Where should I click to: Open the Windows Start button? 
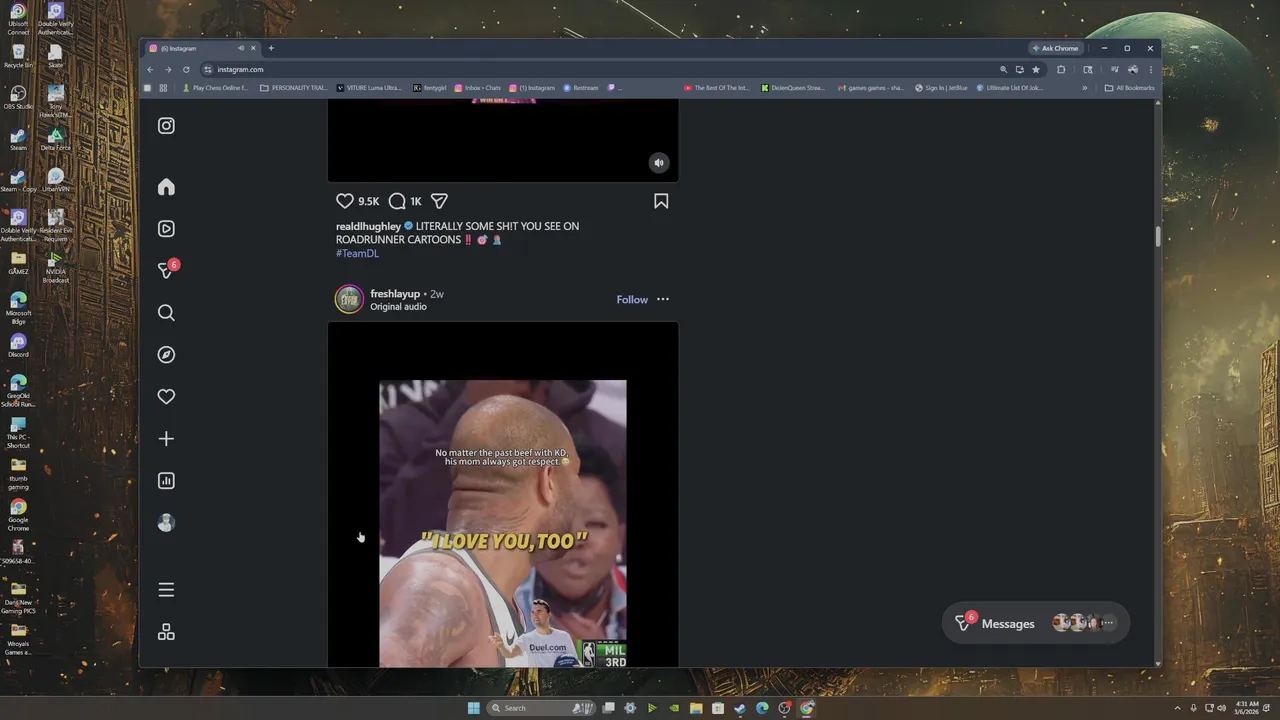tap(473, 708)
